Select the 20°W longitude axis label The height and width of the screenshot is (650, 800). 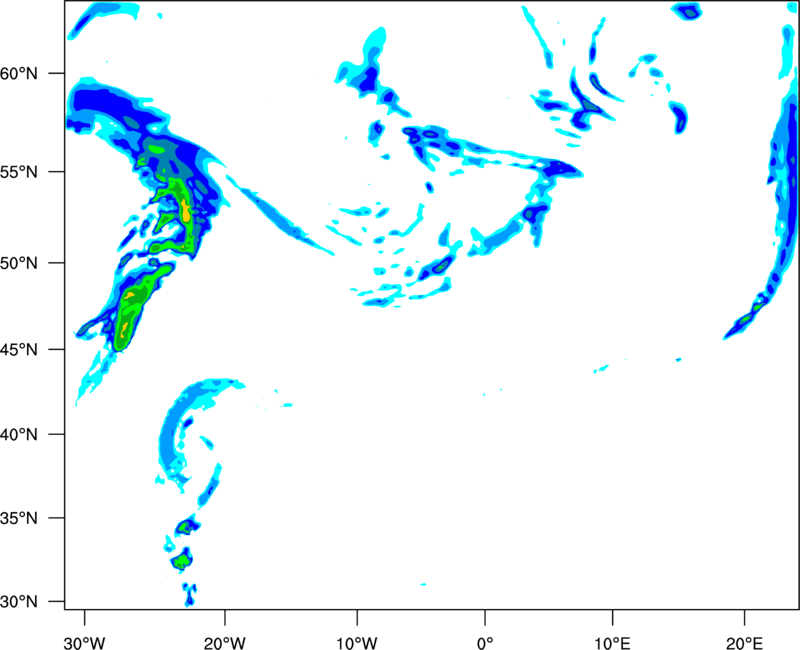[x=225, y=643]
